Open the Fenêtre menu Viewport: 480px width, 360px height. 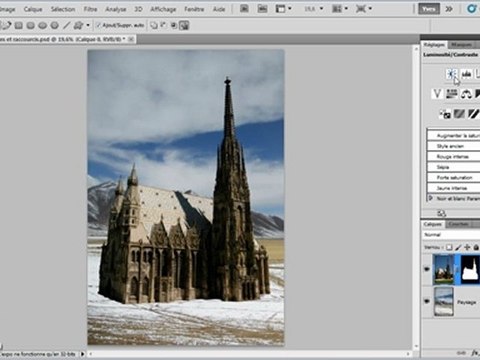(x=194, y=9)
